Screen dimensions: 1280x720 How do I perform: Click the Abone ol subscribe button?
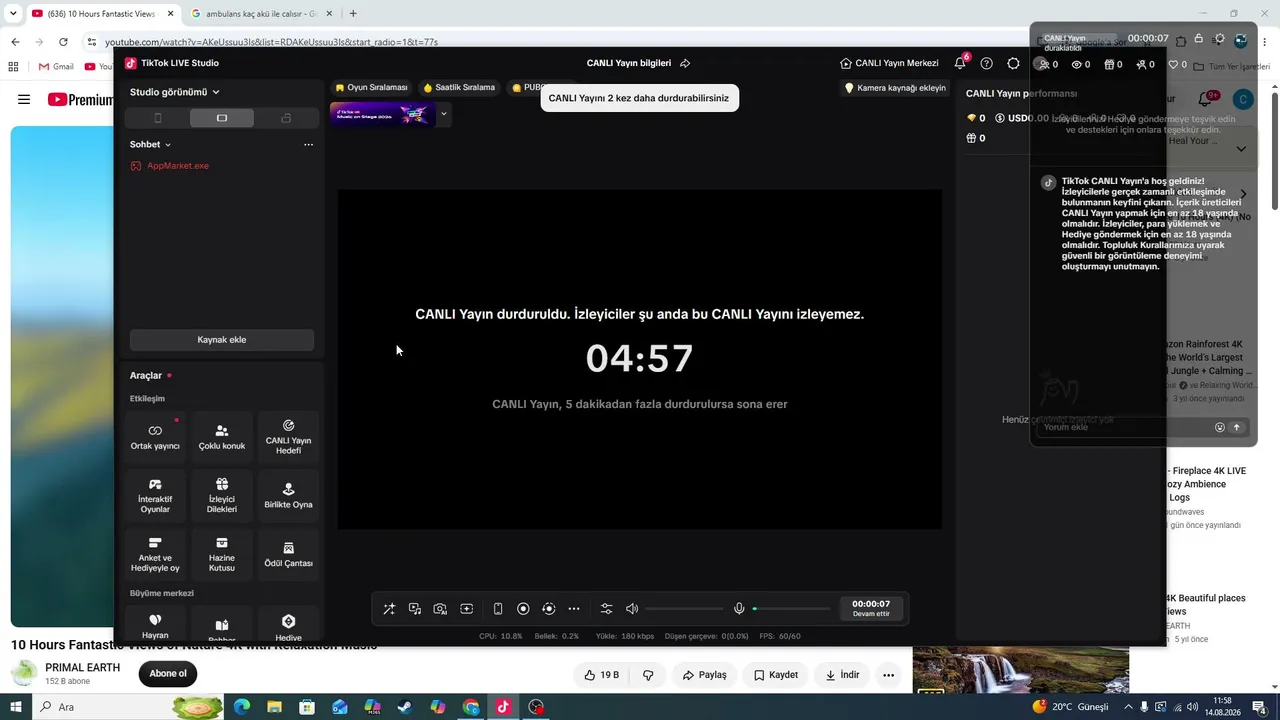pos(168,674)
